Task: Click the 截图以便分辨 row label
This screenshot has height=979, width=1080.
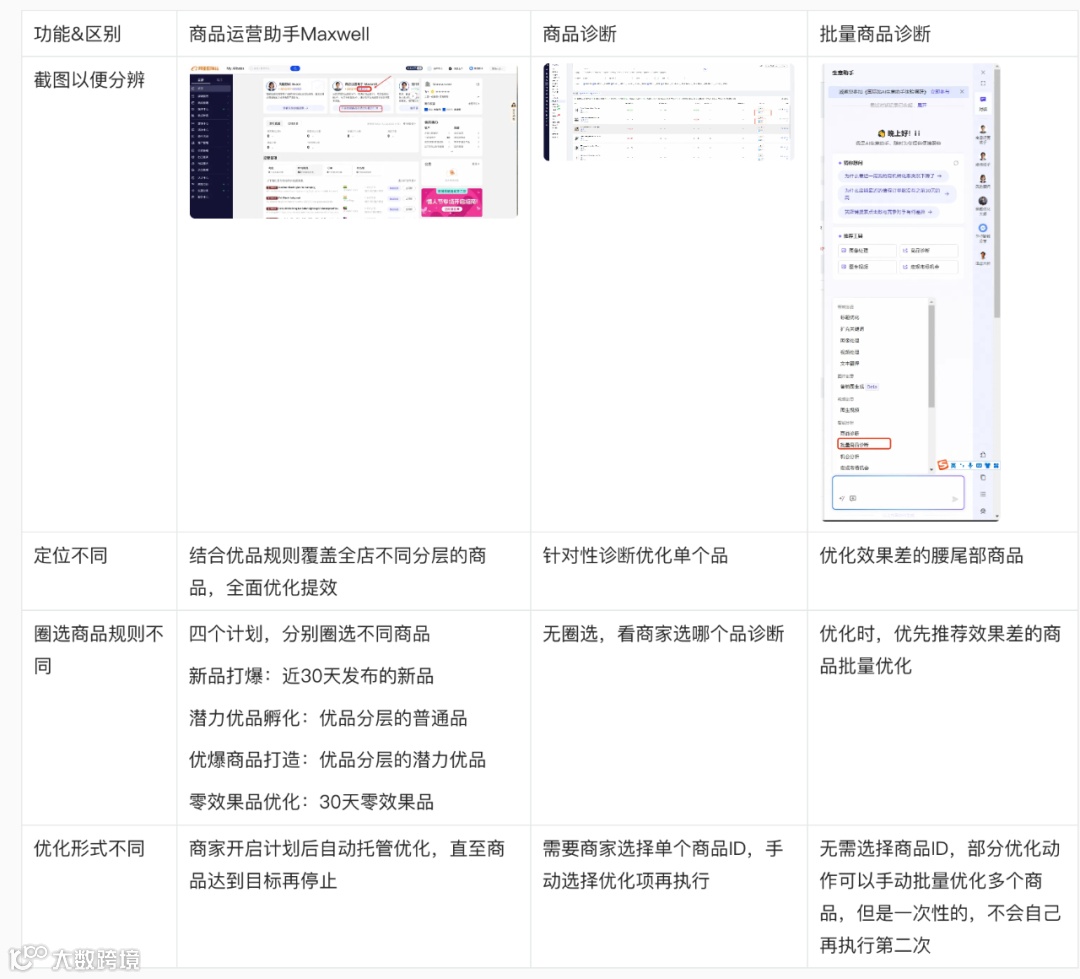Action: pyautogui.click(x=90, y=80)
